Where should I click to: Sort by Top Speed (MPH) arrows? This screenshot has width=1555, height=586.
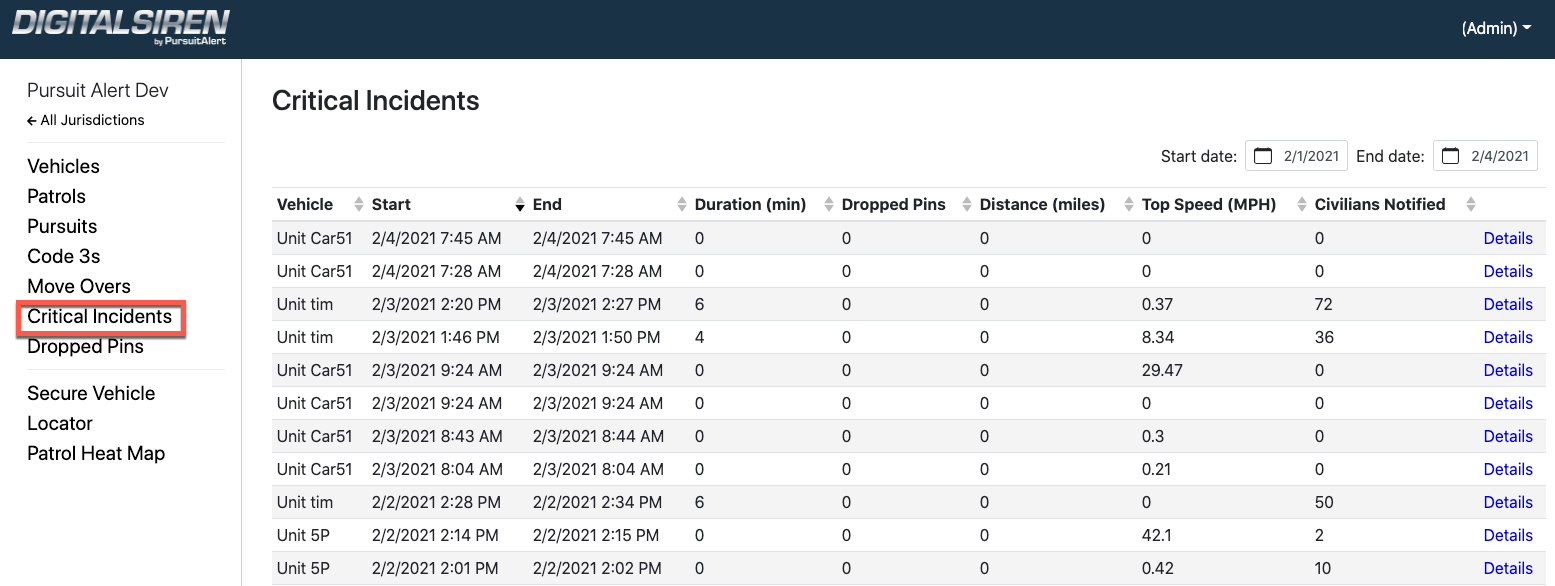tap(1302, 204)
